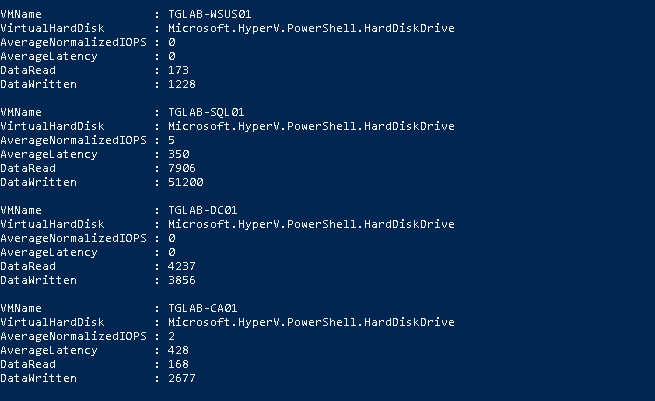Click HardDiskDrive text under TGLAB-SQL01
This screenshot has width=655, height=401.
(409, 126)
